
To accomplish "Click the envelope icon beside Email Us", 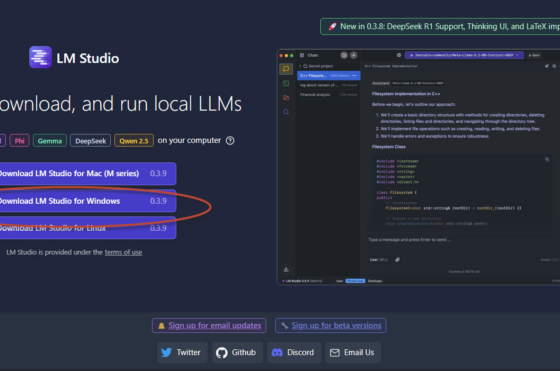I will (335, 353).
